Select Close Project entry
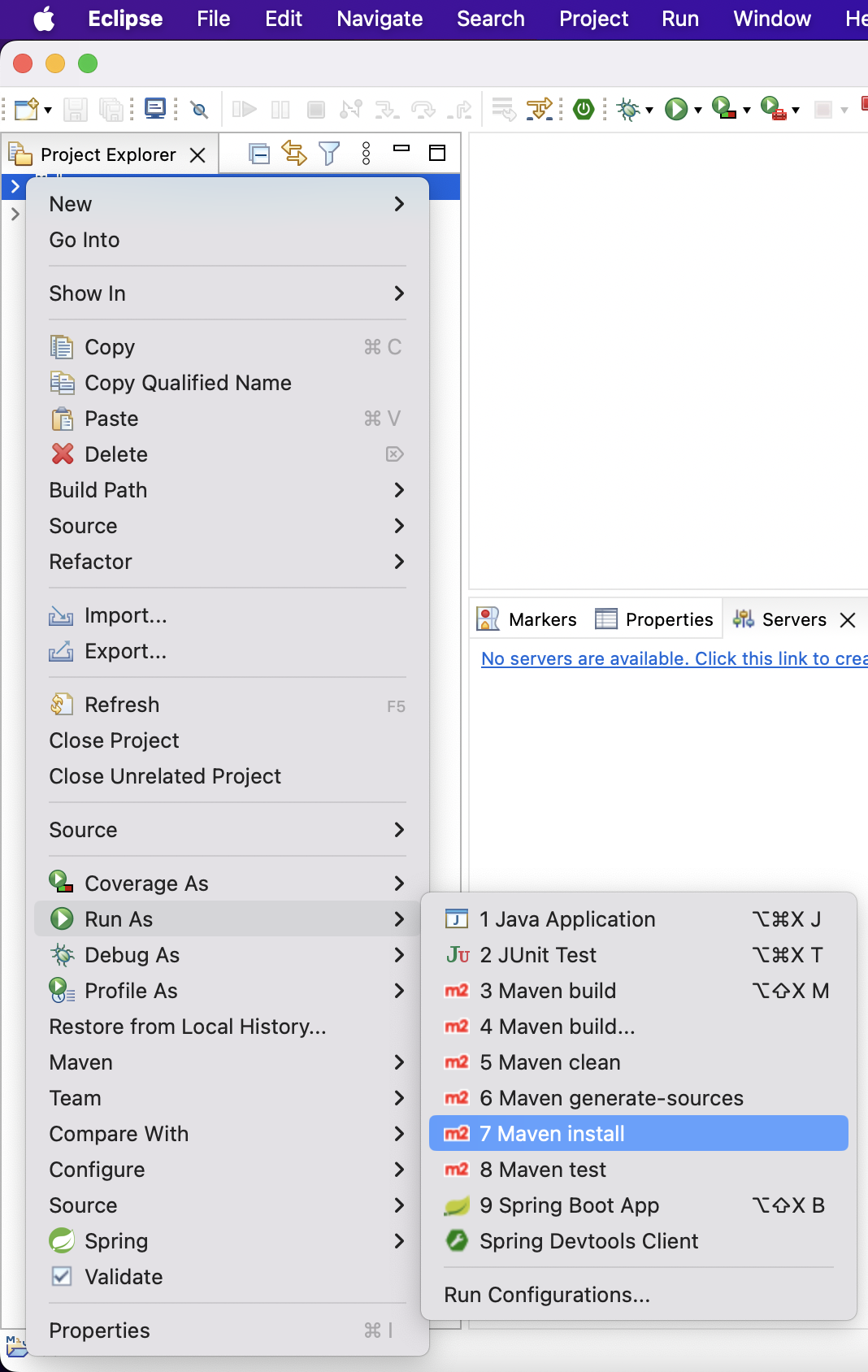The image size is (868, 1372). tap(228, 740)
